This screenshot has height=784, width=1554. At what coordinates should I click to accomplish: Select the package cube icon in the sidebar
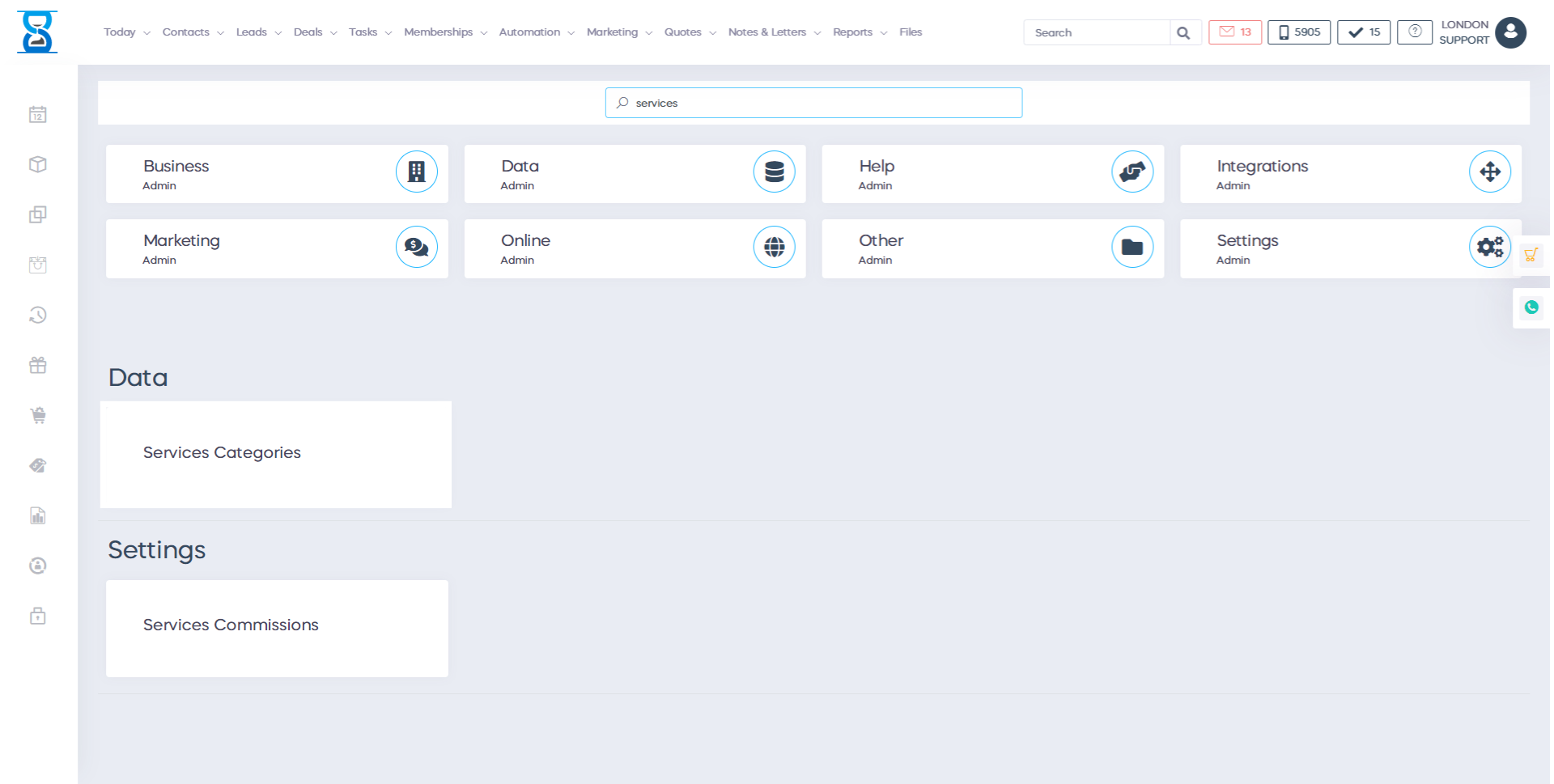[37, 164]
